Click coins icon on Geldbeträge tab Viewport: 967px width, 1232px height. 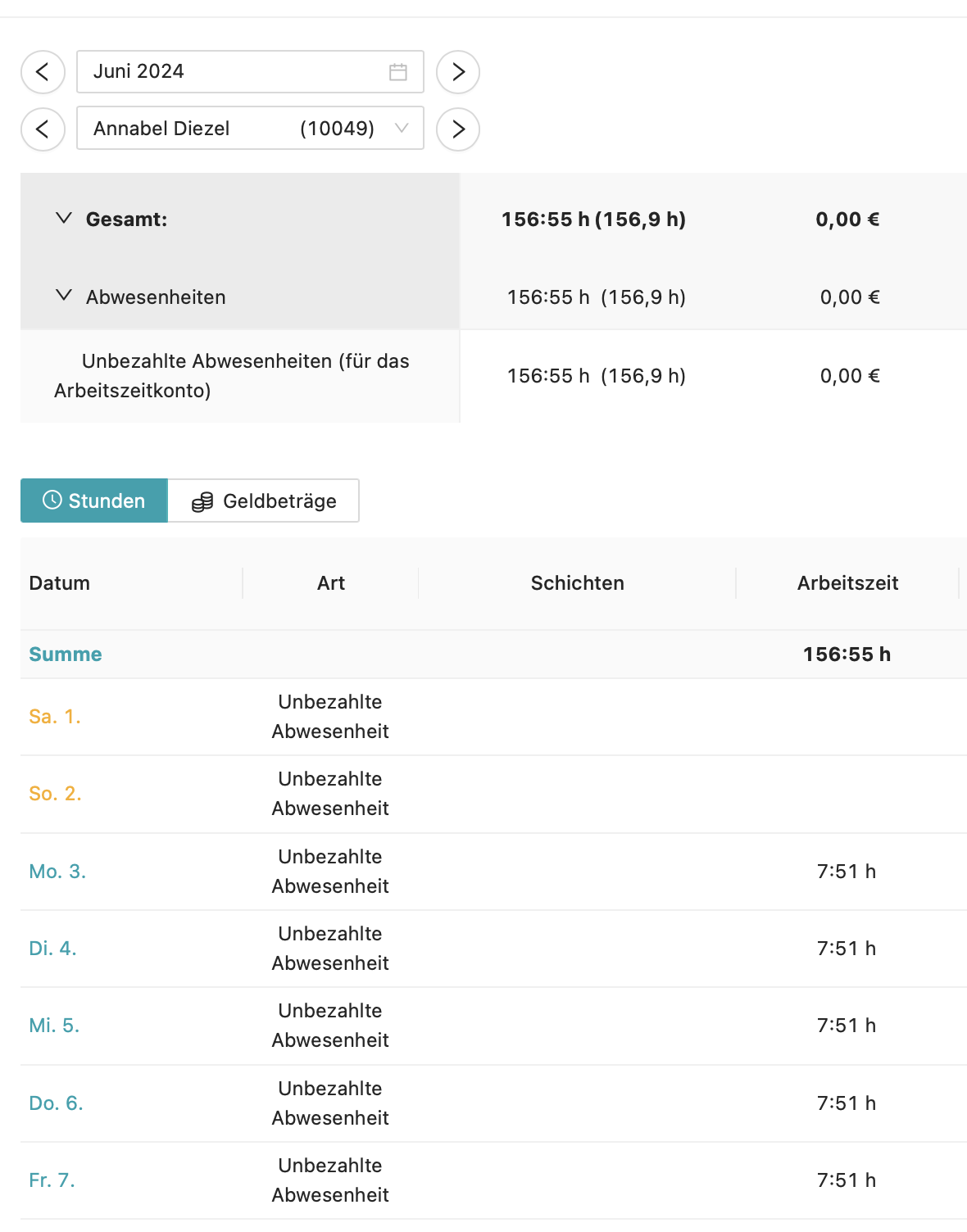[x=202, y=501]
